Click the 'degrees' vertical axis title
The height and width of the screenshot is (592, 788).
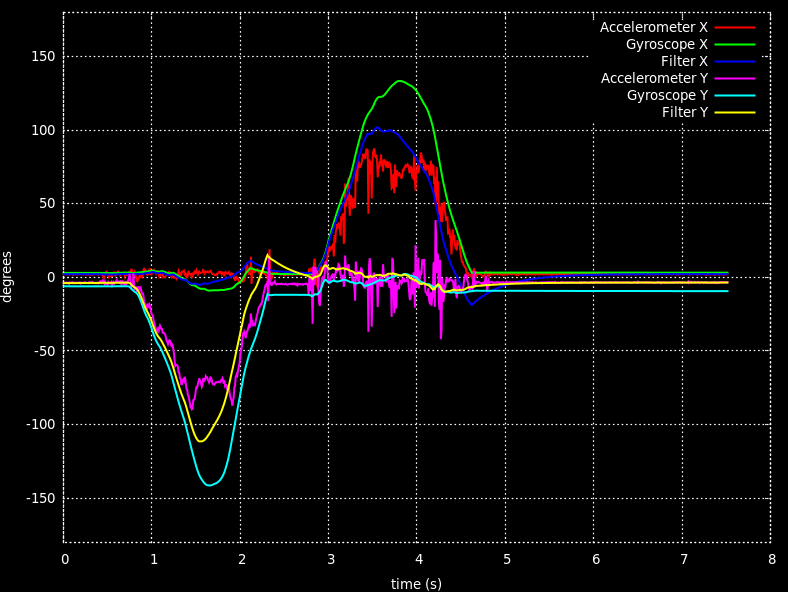pyautogui.click(x=7, y=277)
